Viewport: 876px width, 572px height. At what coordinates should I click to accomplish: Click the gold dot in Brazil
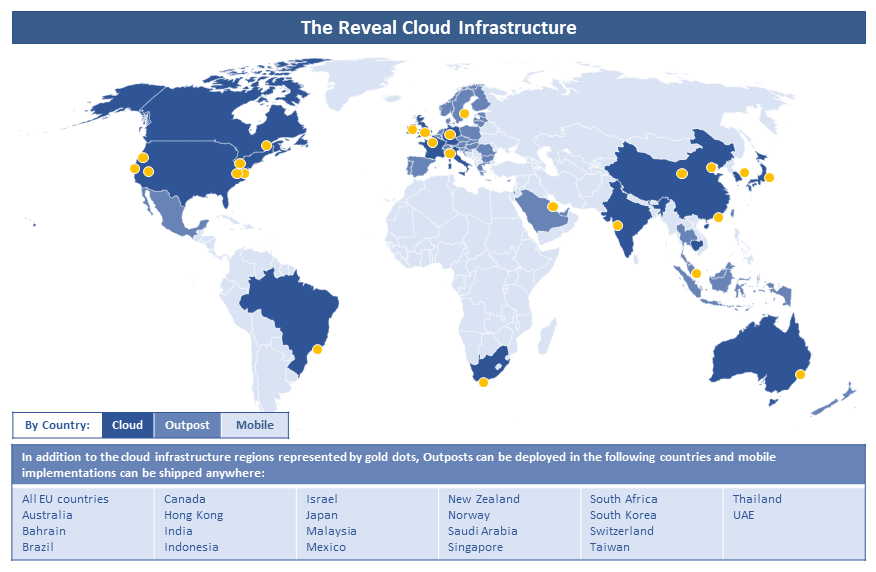point(317,349)
